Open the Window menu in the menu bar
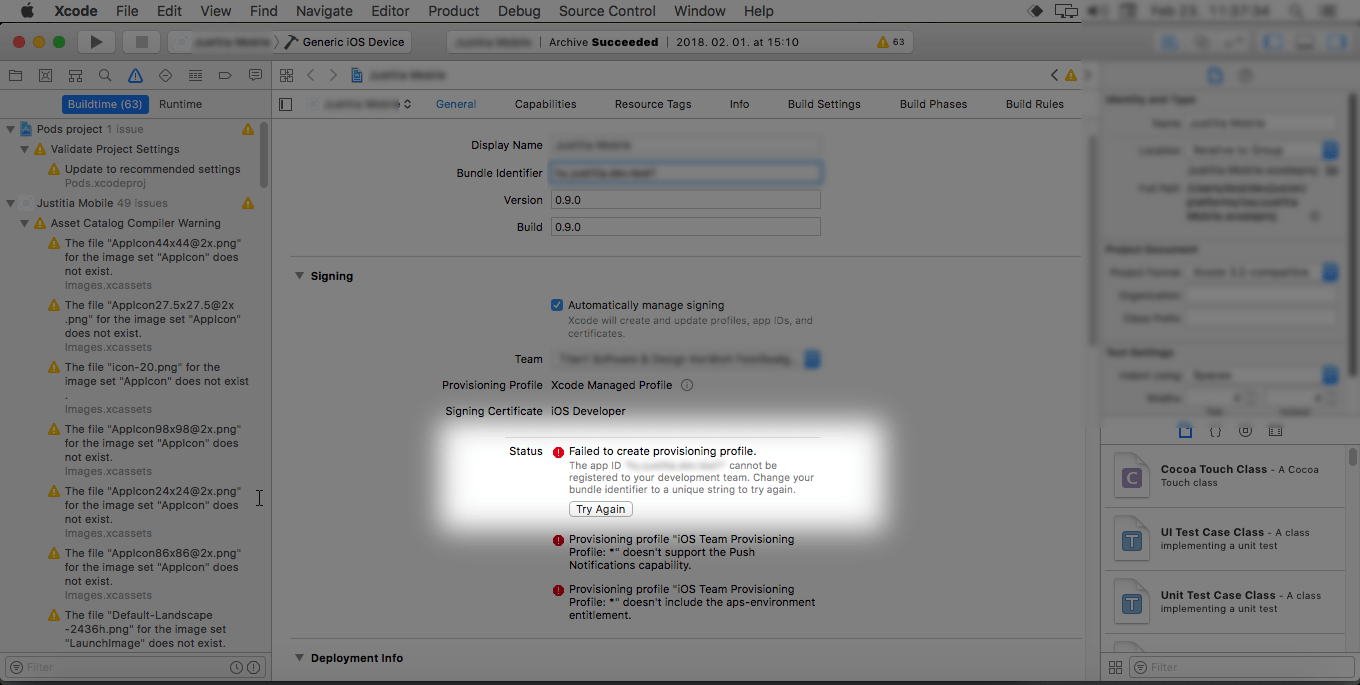 tap(699, 11)
